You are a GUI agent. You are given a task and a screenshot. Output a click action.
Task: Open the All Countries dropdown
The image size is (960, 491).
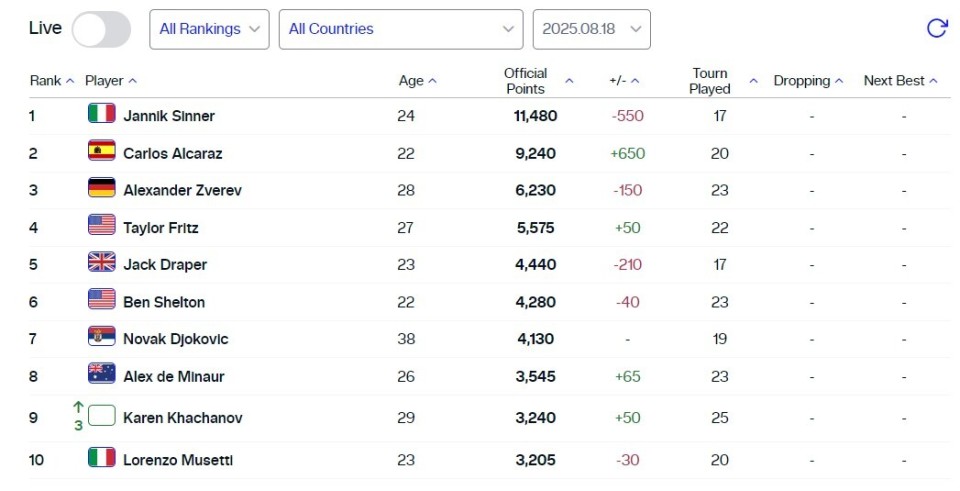click(400, 29)
